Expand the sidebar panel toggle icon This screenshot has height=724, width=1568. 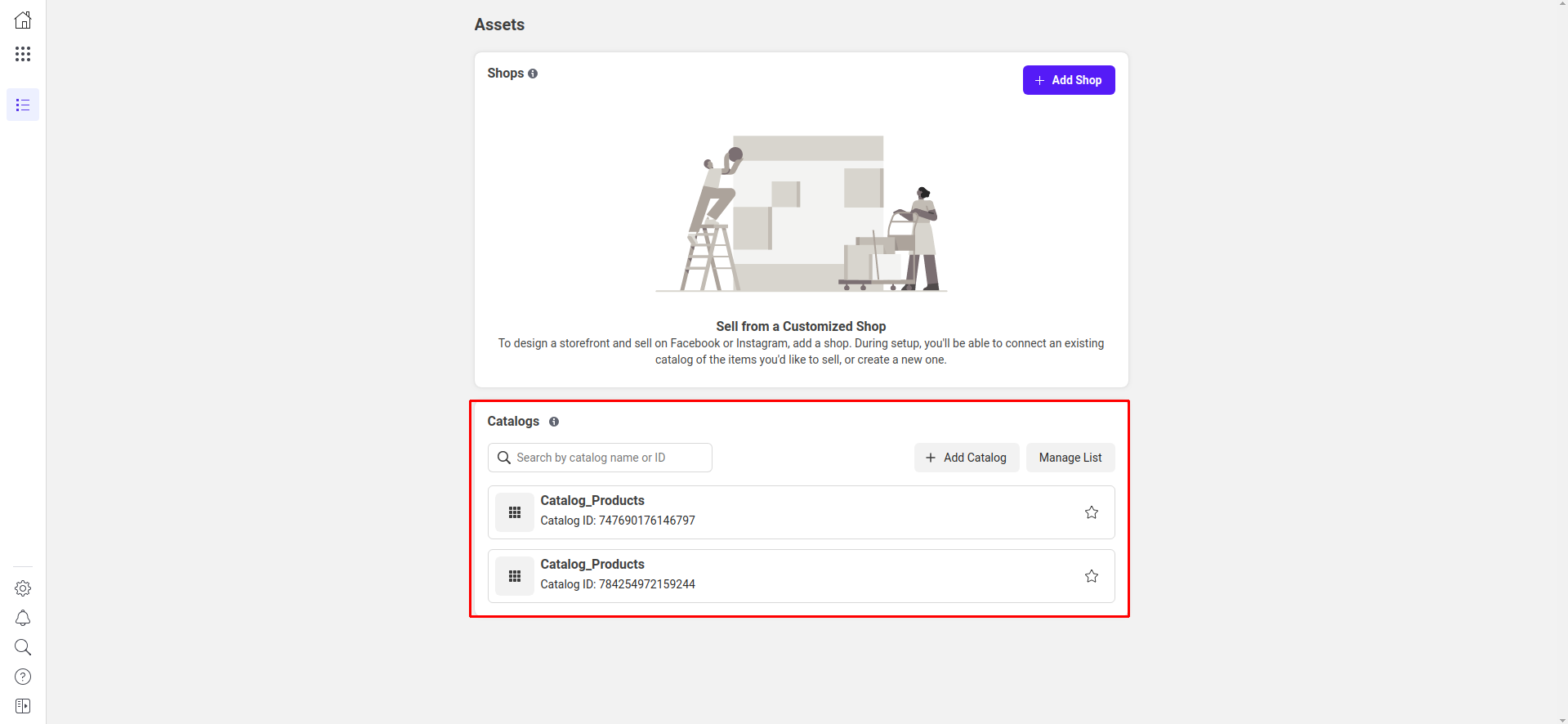point(23,706)
